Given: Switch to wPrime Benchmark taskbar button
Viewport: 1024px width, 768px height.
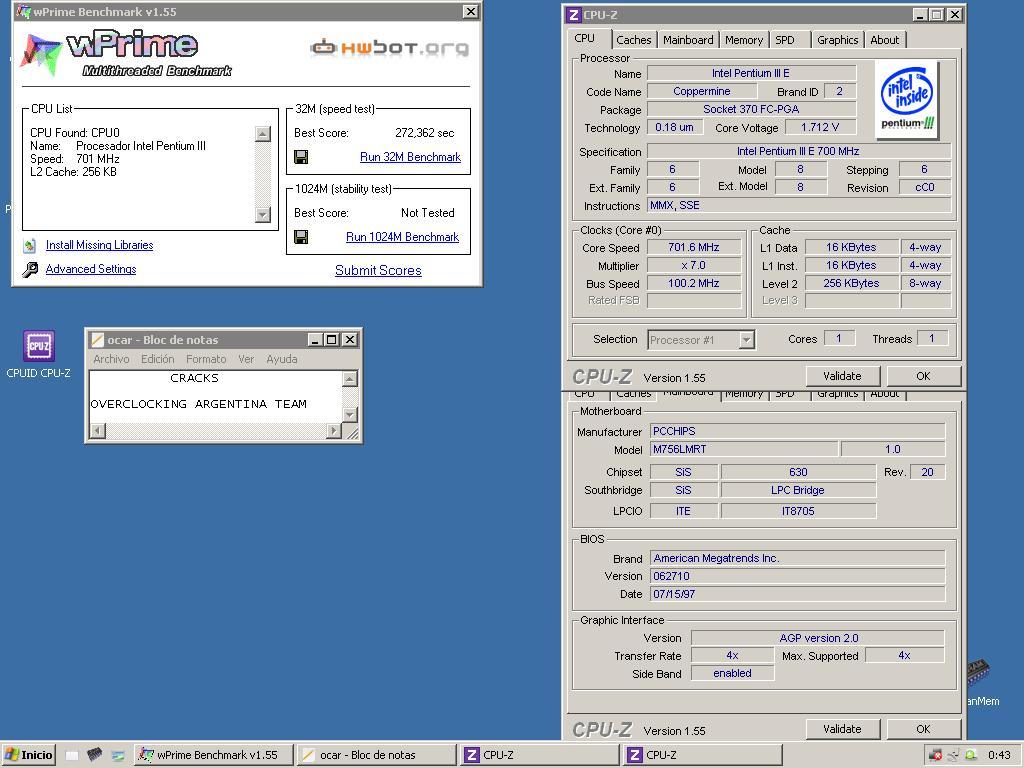Looking at the screenshot, I should 214,755.
